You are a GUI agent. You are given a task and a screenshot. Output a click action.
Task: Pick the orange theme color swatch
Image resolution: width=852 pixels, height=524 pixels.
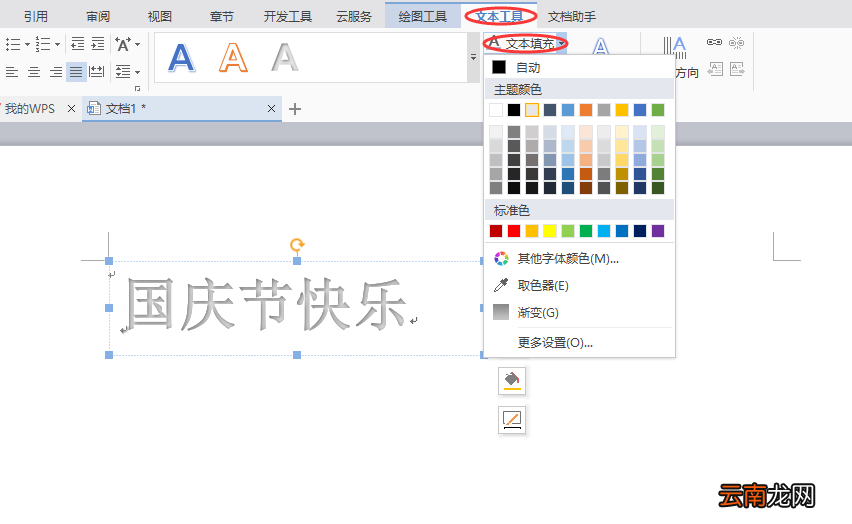pyautogui.click(x=586, y=110)
